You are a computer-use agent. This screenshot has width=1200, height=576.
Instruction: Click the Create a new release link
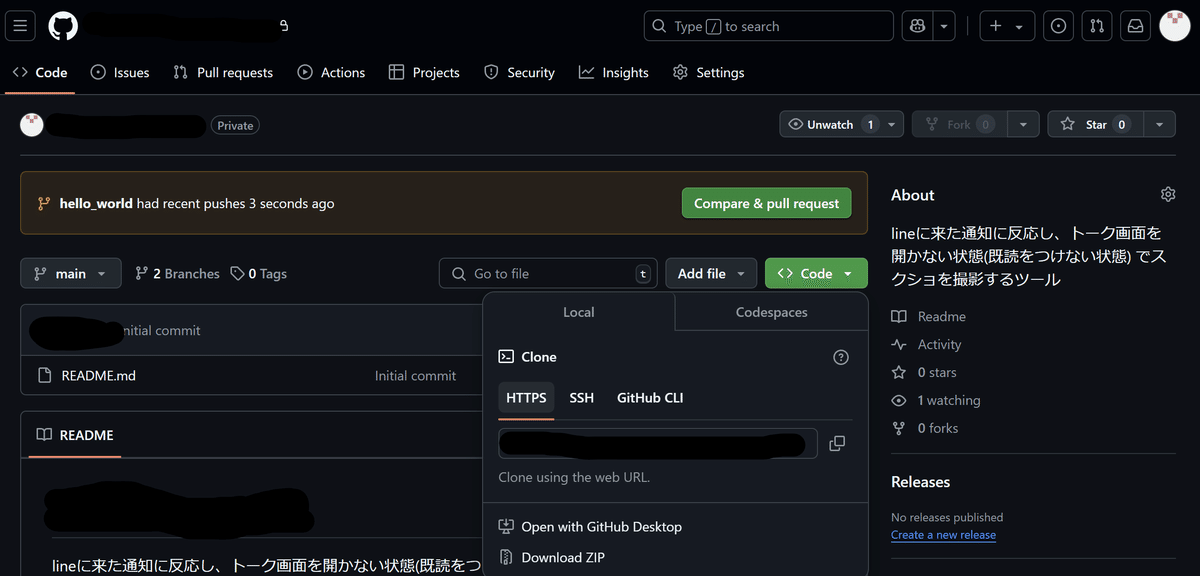(x=943, y=535)
